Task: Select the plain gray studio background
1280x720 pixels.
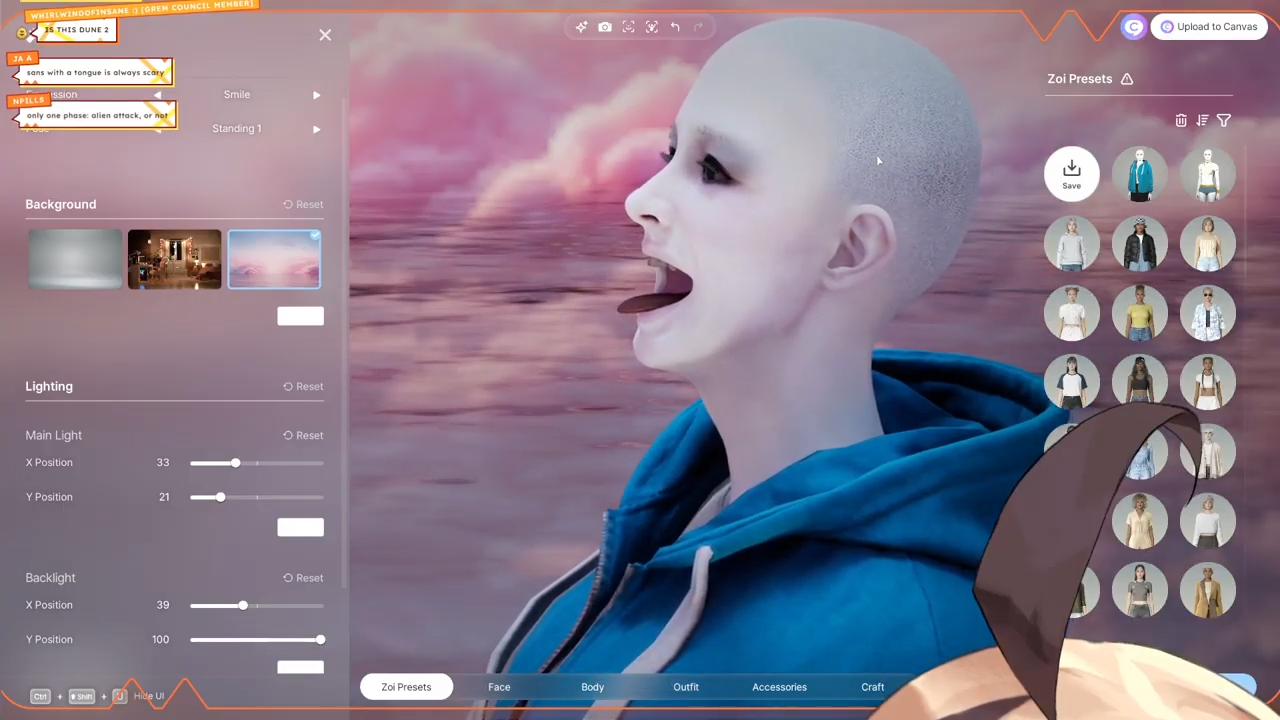Action: [x=75, y=259]
